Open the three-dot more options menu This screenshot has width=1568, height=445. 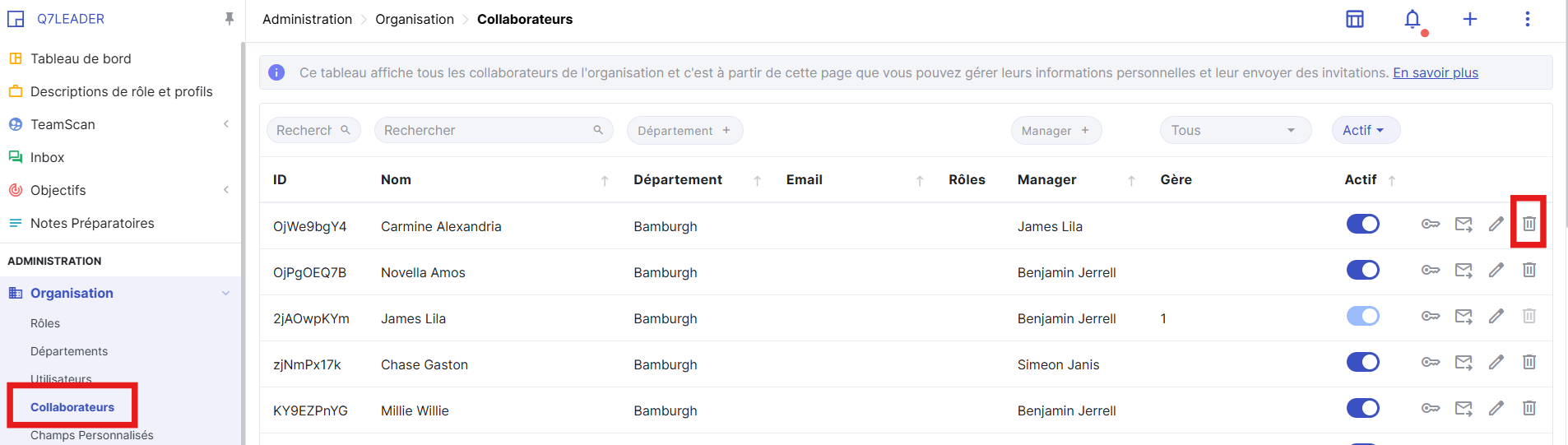[x=1527, y=19]
